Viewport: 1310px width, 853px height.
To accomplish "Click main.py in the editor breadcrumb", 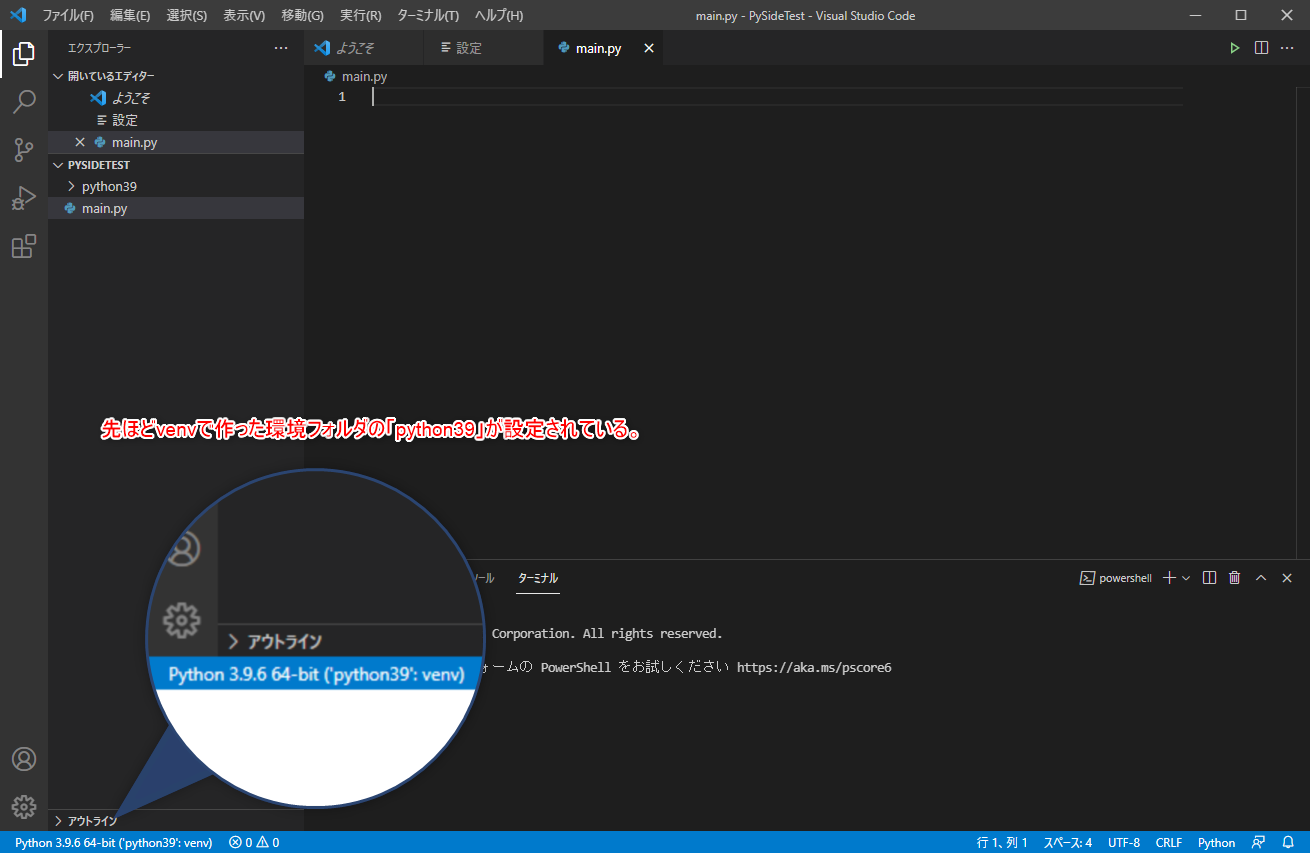I will point(364,76).
